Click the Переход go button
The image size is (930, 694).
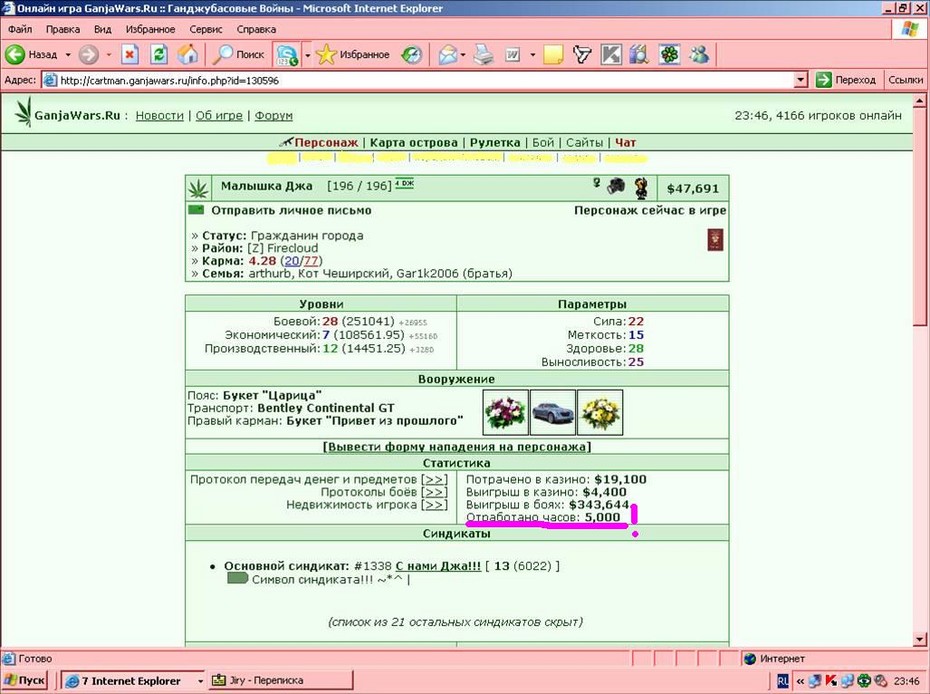pos(846,79)
